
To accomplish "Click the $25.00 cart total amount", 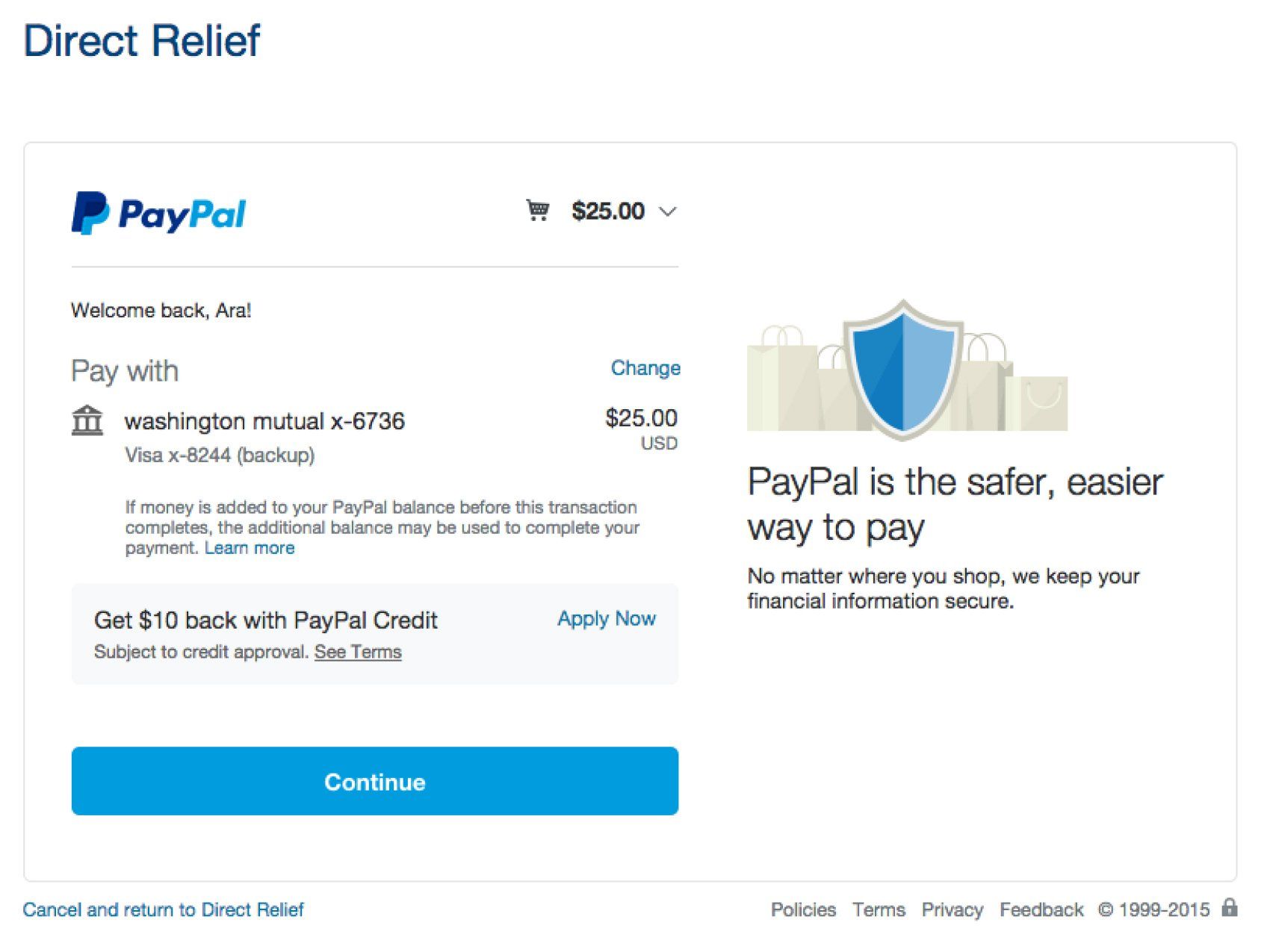I will [608, 211].
